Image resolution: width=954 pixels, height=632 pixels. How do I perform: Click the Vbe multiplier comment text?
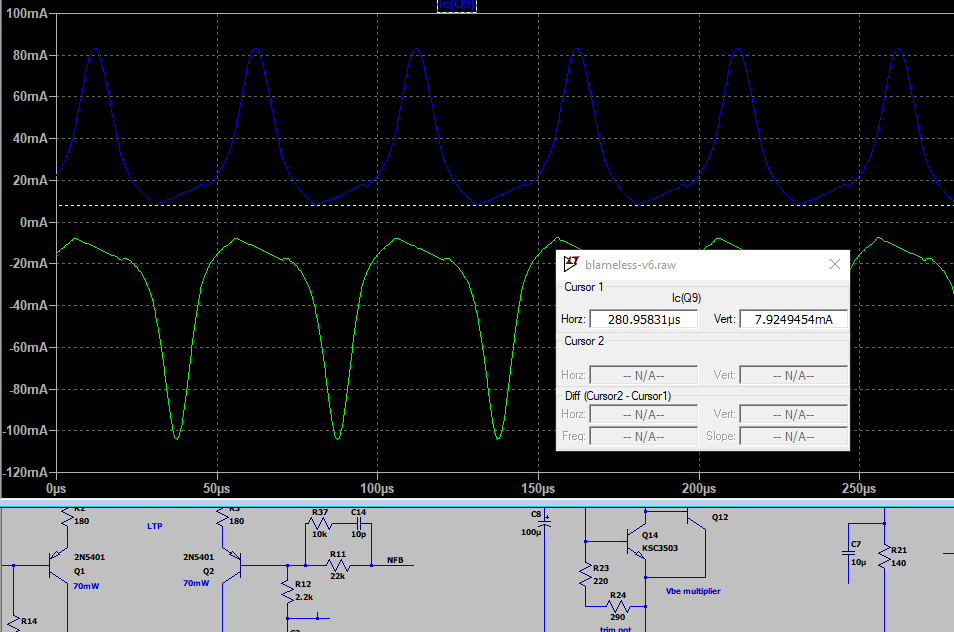[693, 591]
